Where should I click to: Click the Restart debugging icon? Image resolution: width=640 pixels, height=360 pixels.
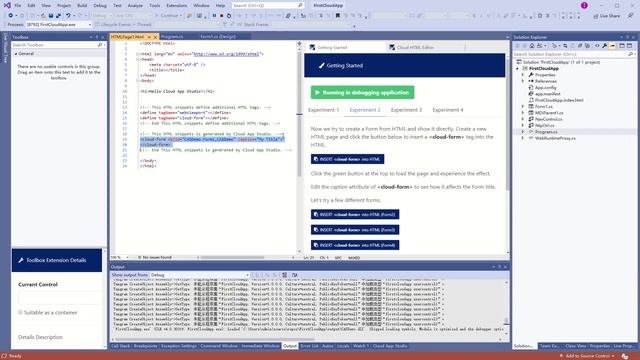[x=229, y=16]
